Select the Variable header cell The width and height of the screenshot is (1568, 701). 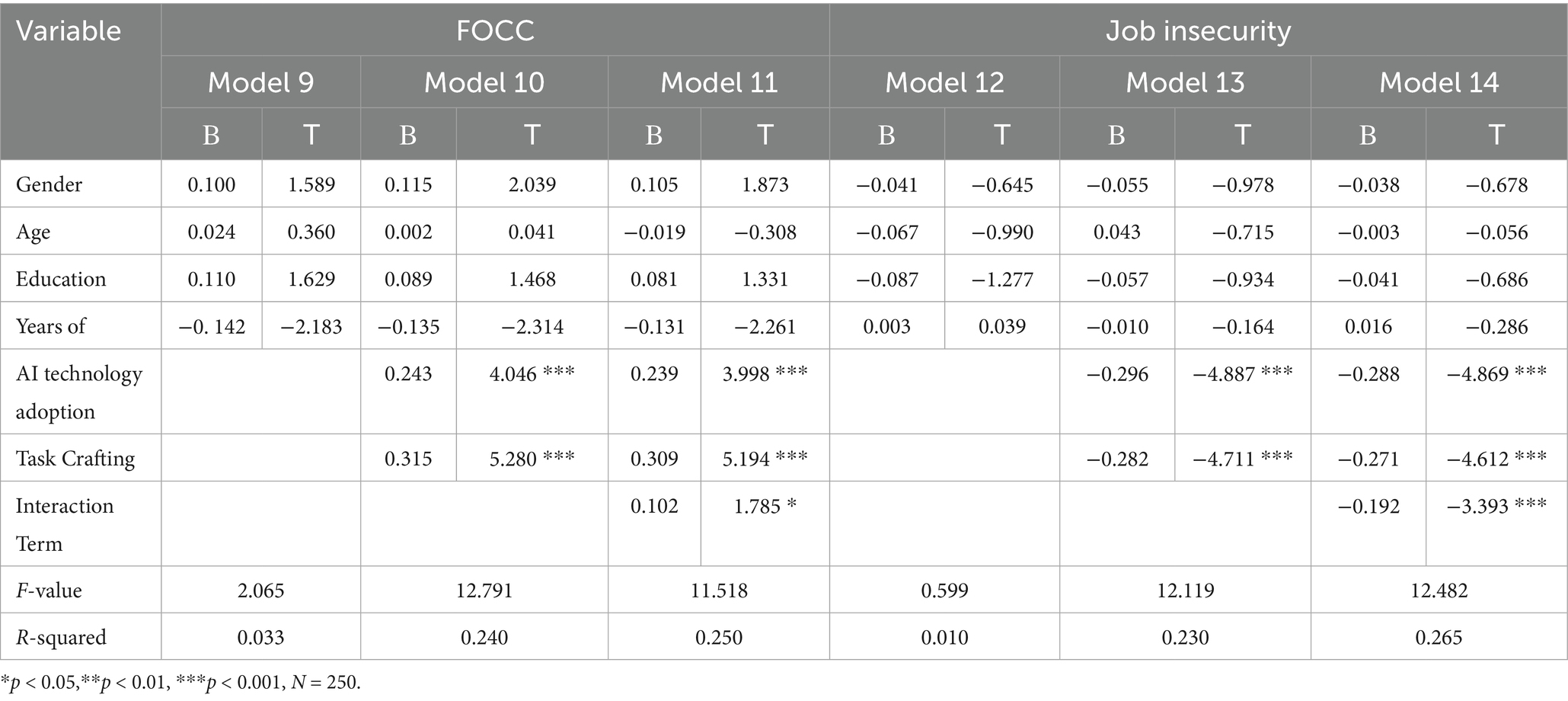(69, 31)
